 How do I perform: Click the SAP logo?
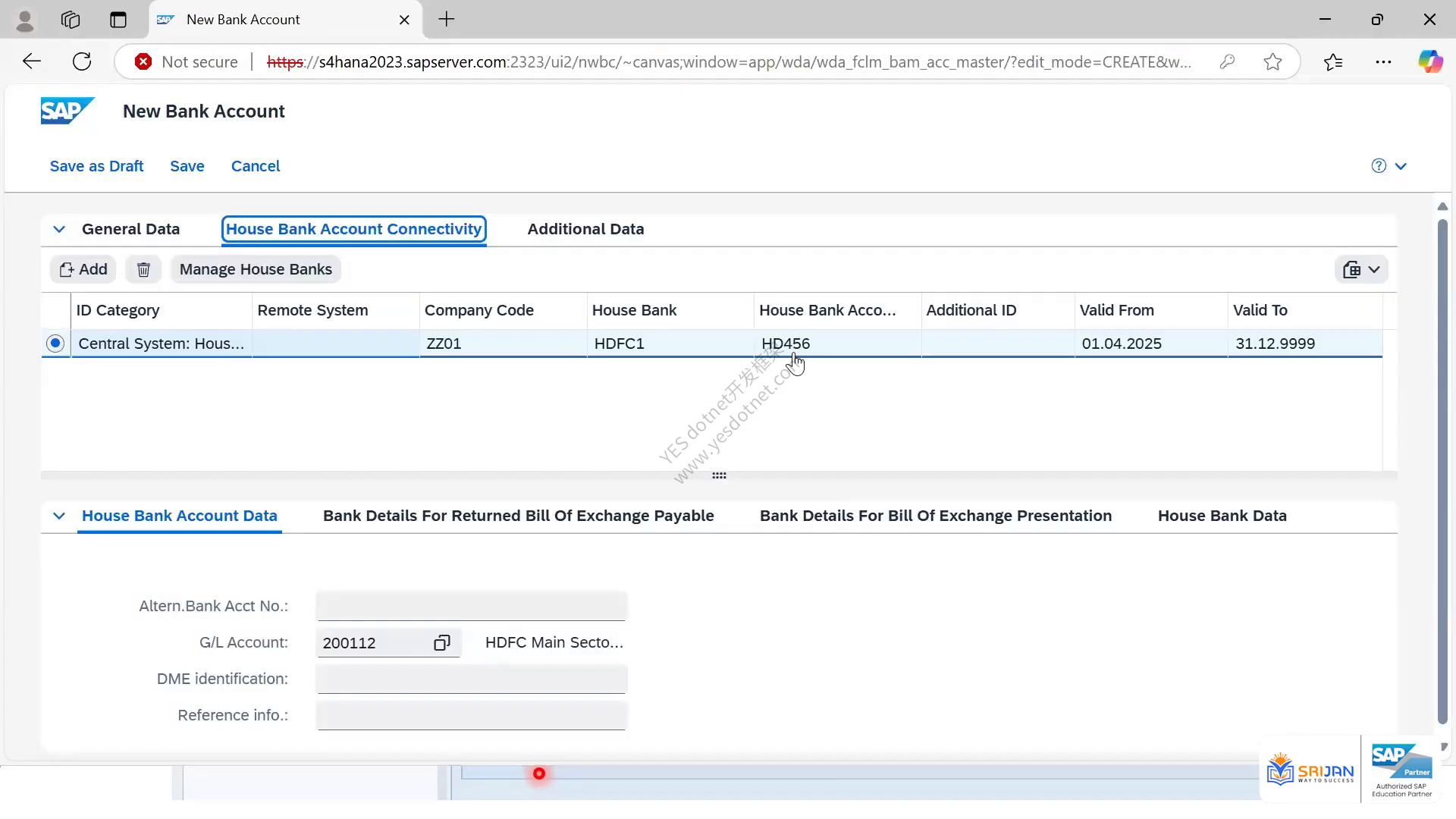point(67,111)
